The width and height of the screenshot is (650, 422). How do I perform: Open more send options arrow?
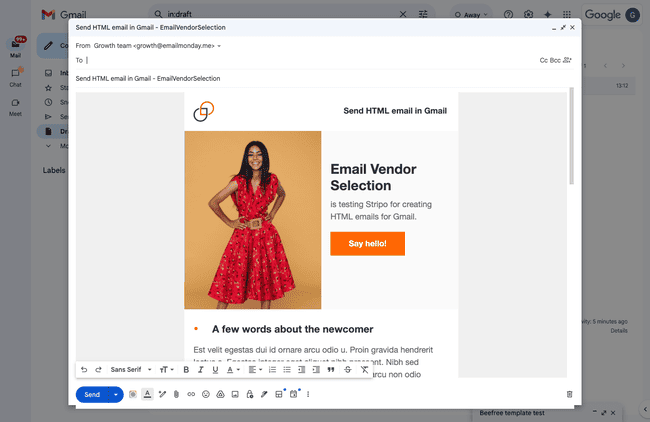tap(116, 394)
